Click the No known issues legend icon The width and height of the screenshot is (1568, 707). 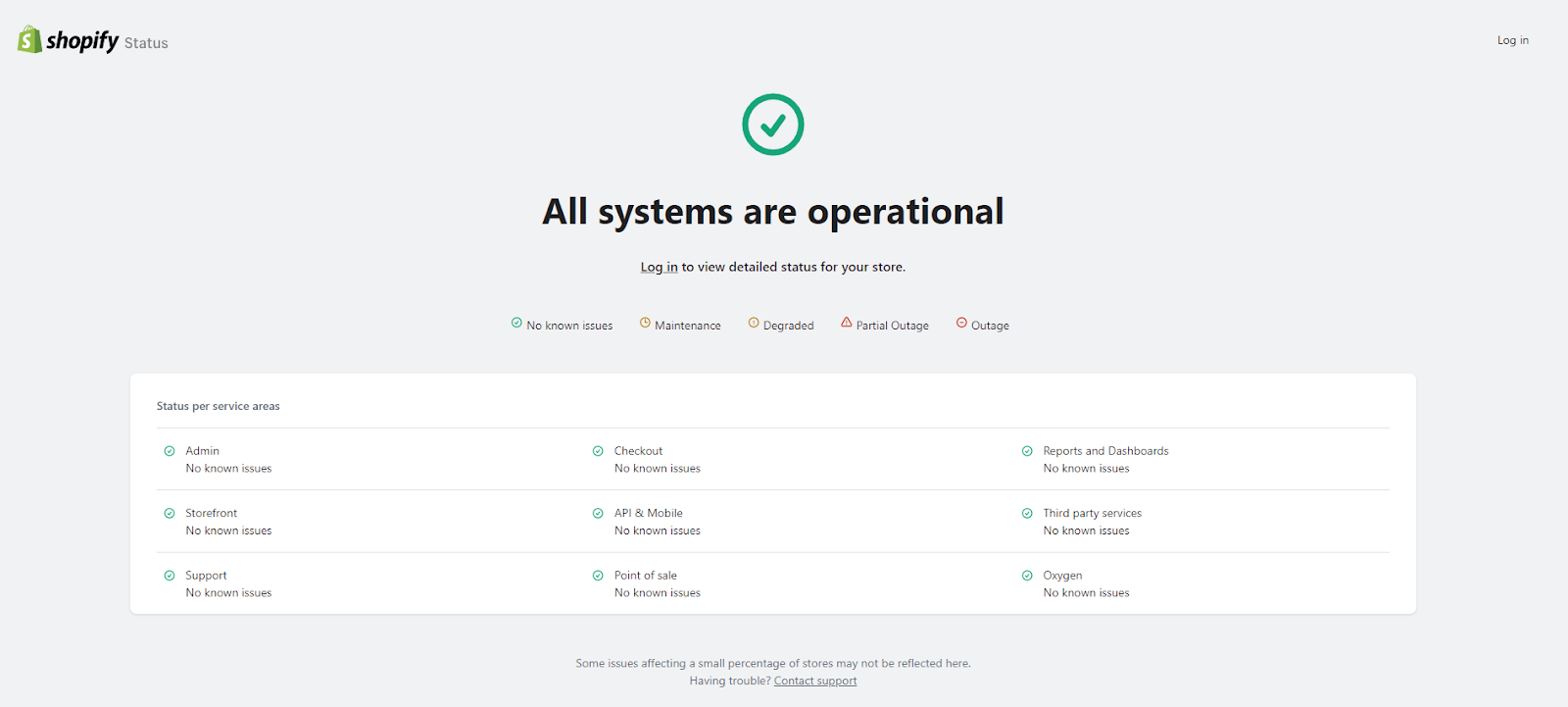pos(516,323)
